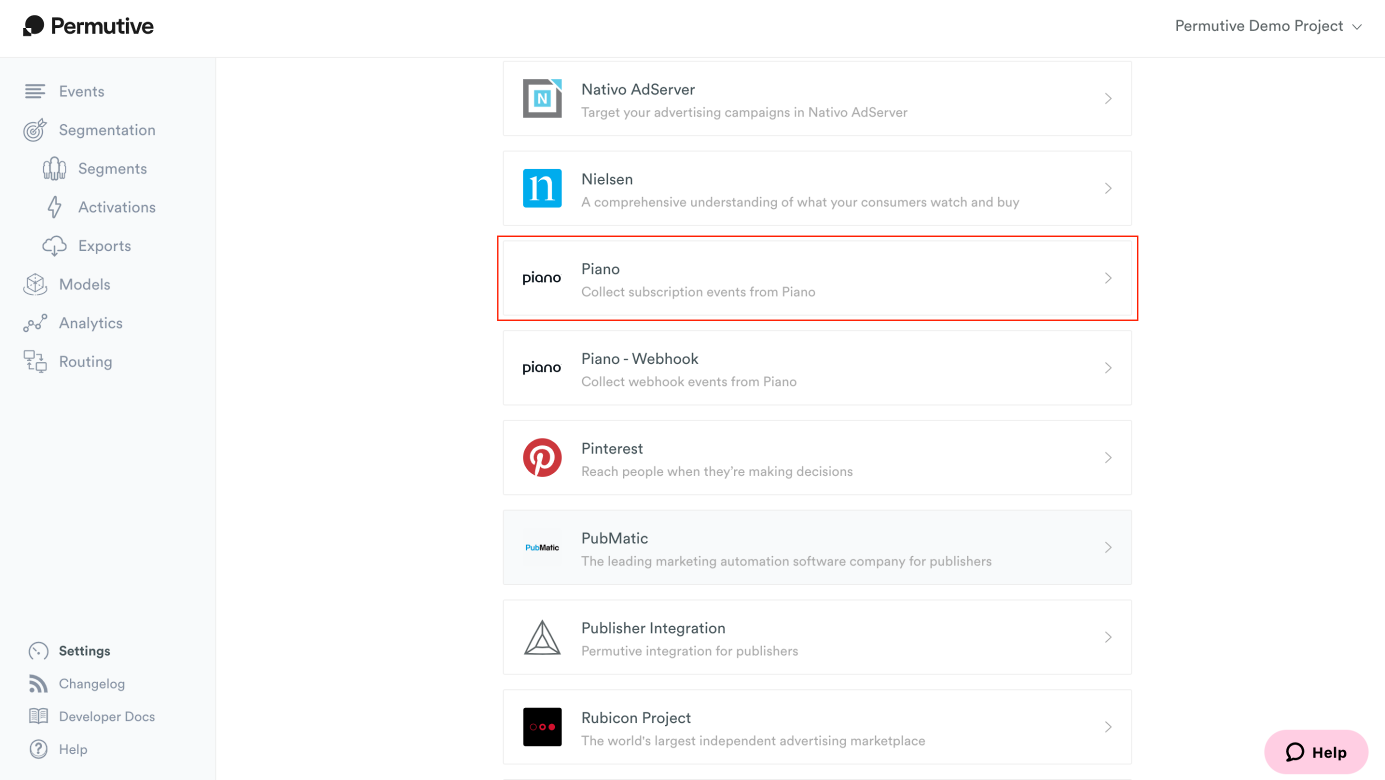The image size is (1385, 780).
Task: Click the Piano - Webhook logo
Action: [542, 368]
